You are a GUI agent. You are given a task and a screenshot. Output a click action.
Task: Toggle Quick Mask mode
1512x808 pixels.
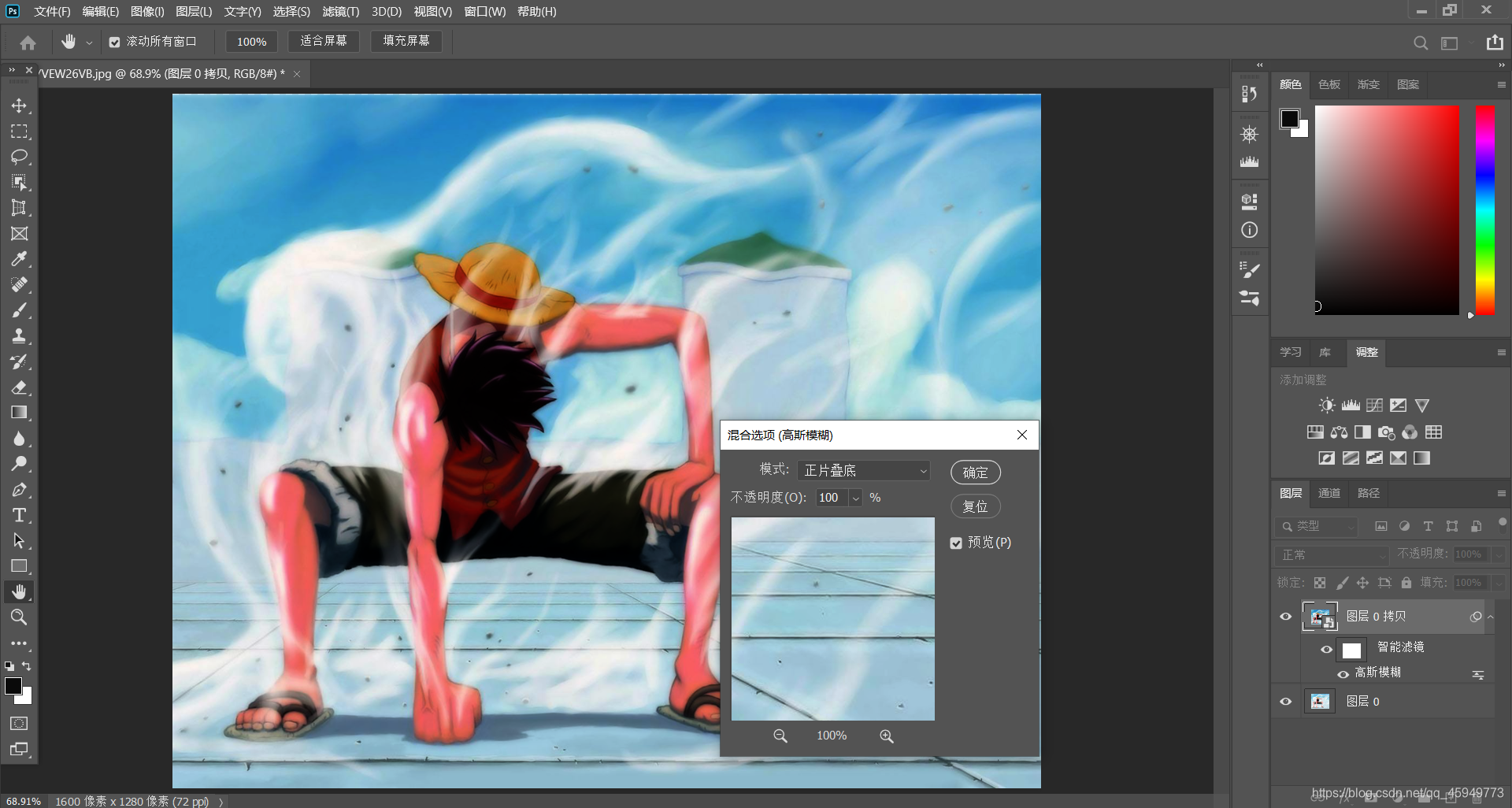(x=19, y=723)
